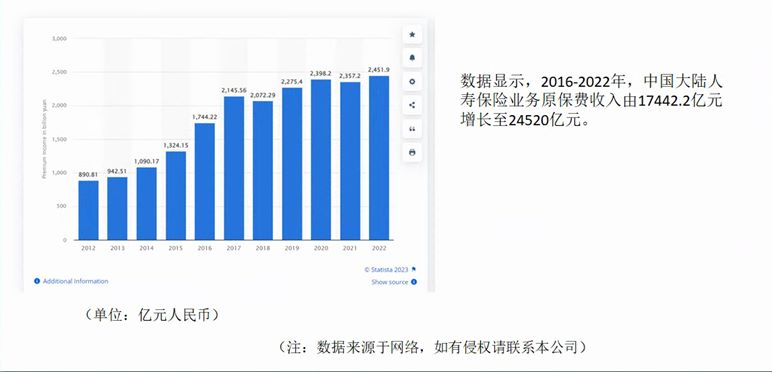Click the info icon beside Additional Information

(37, 281)
